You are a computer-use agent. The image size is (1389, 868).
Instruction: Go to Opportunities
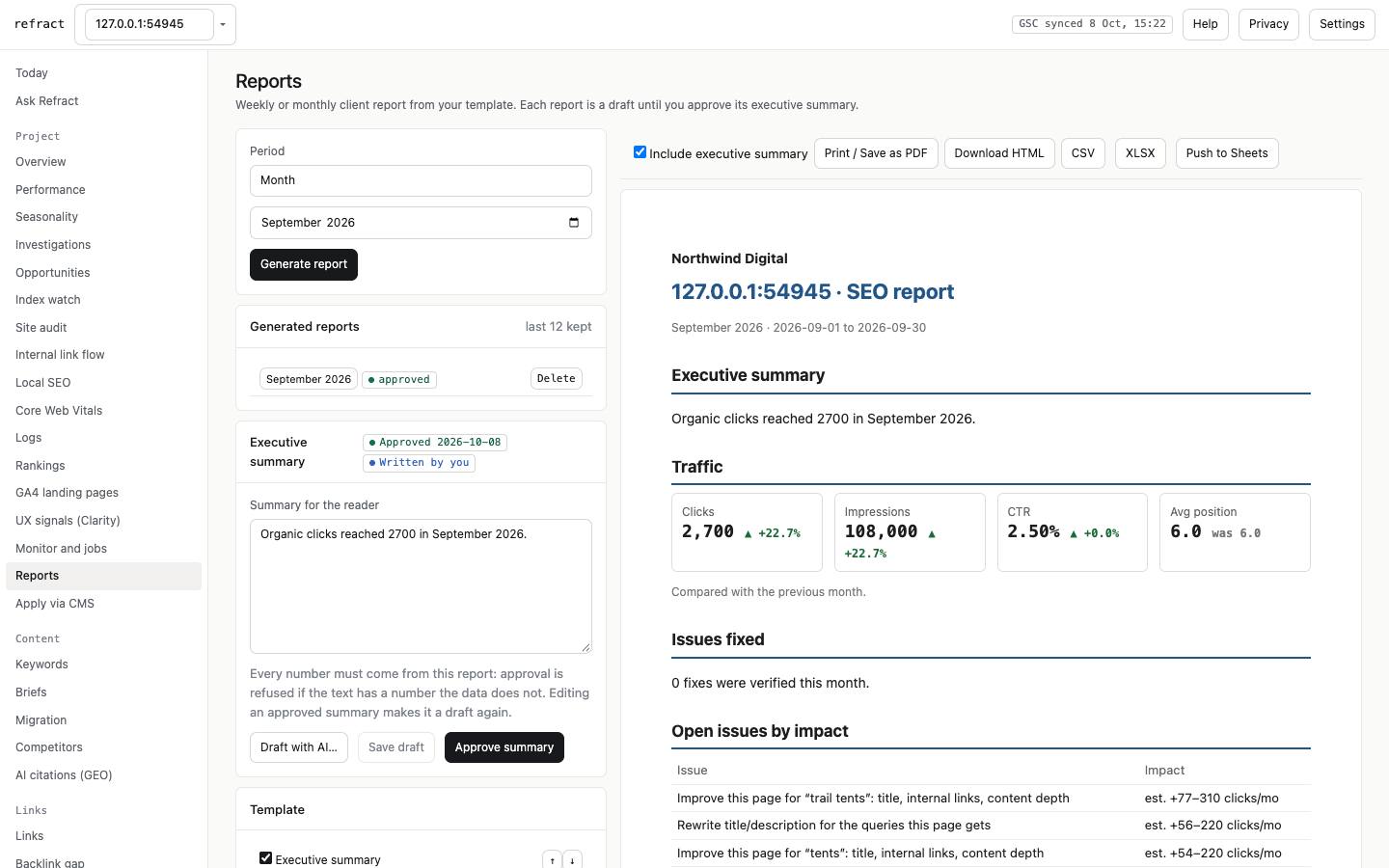tap(103, 273)
